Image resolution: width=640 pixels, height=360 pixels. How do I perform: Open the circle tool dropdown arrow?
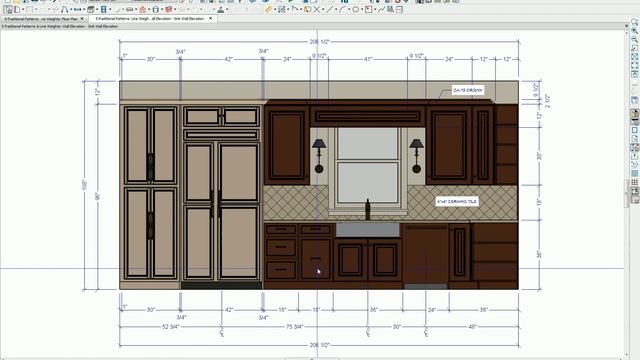[x=362, y=9]
